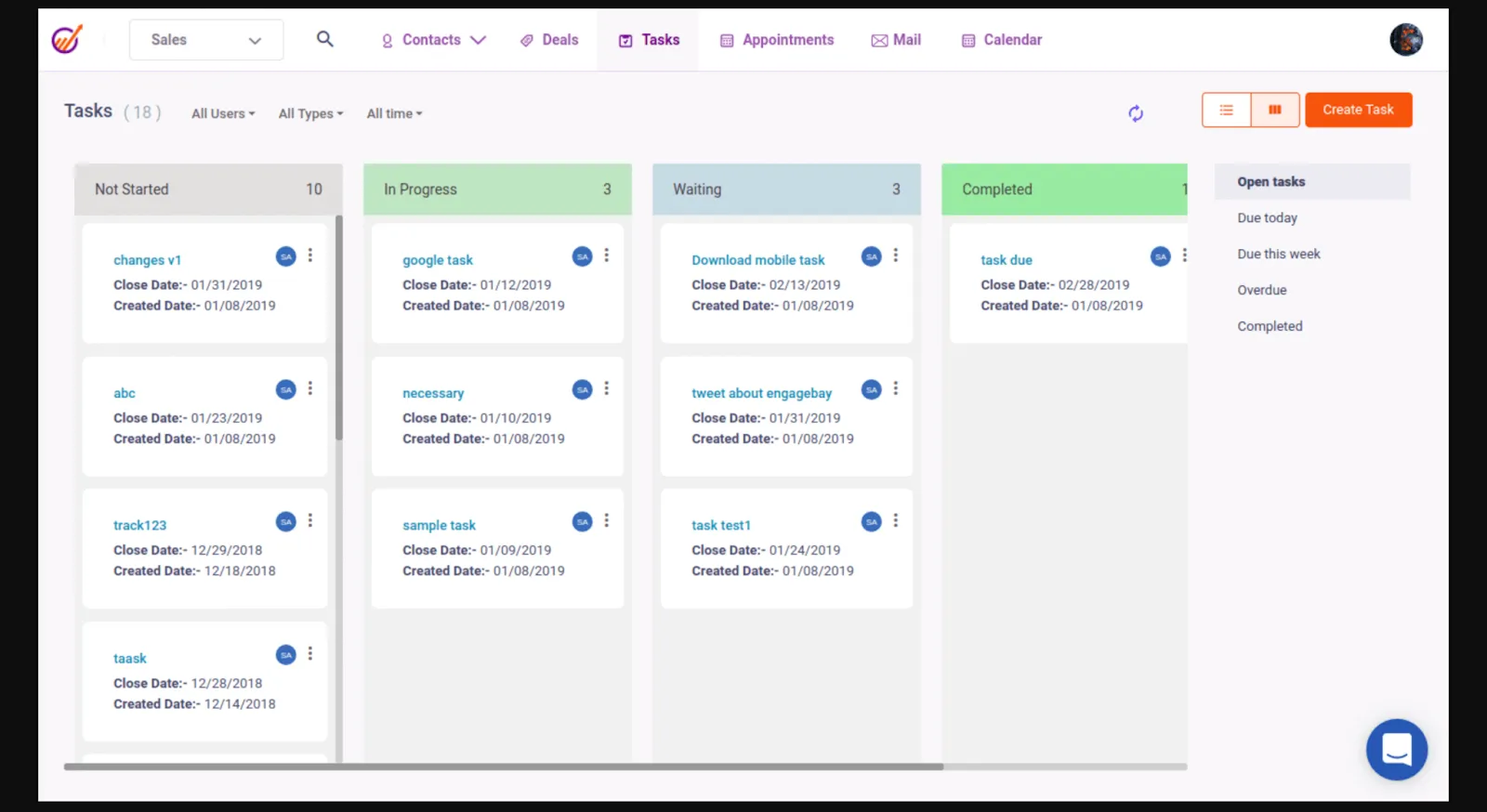Open the search magnifier icon
Image resolution: width=1487 pixels, height=812 pixels.
coord(324,39)
